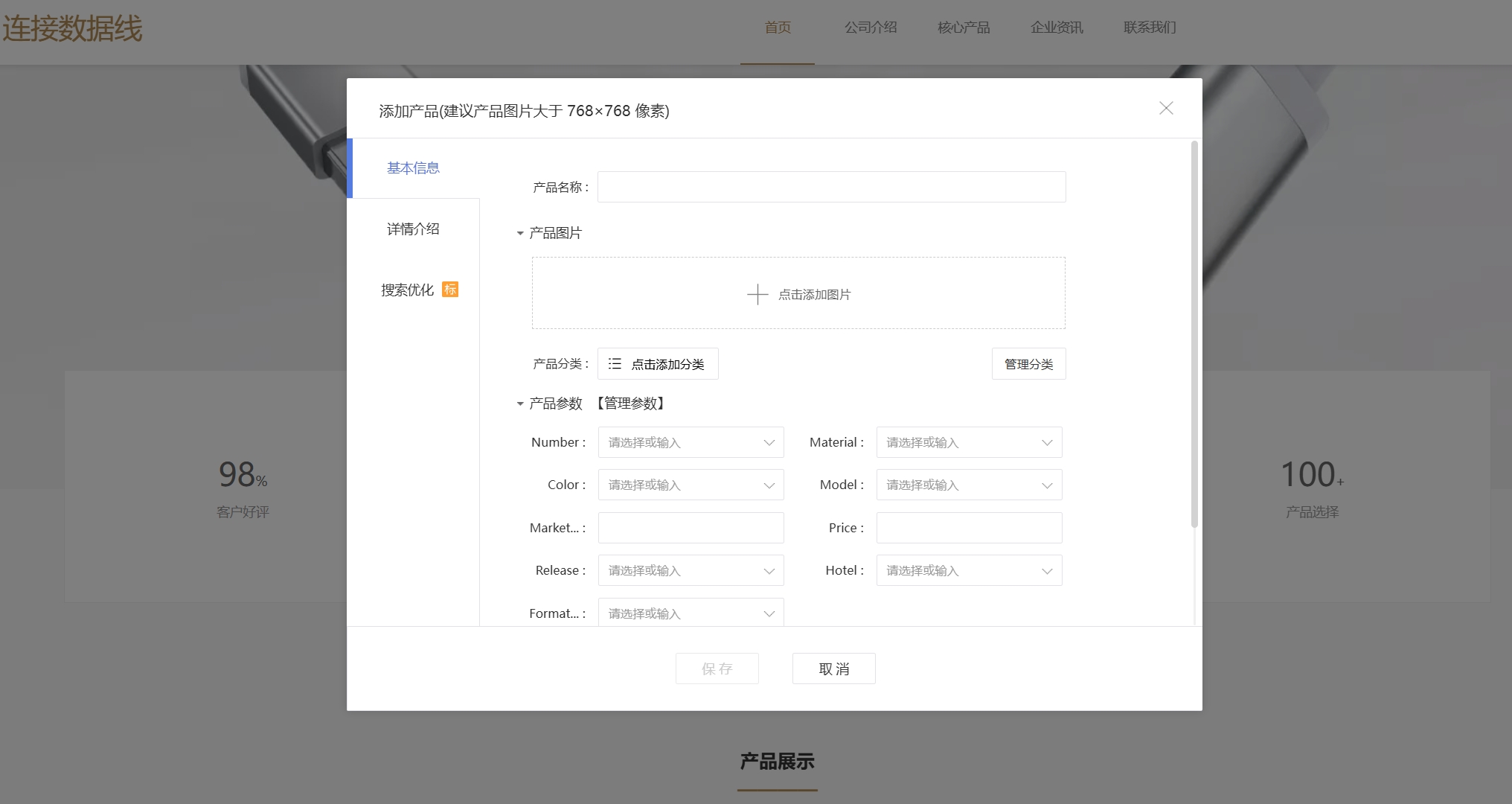The height and width of the screenshot is (804, 1512).
Task: Click the 管理分类 button
Action: [x=1028, y=364]
